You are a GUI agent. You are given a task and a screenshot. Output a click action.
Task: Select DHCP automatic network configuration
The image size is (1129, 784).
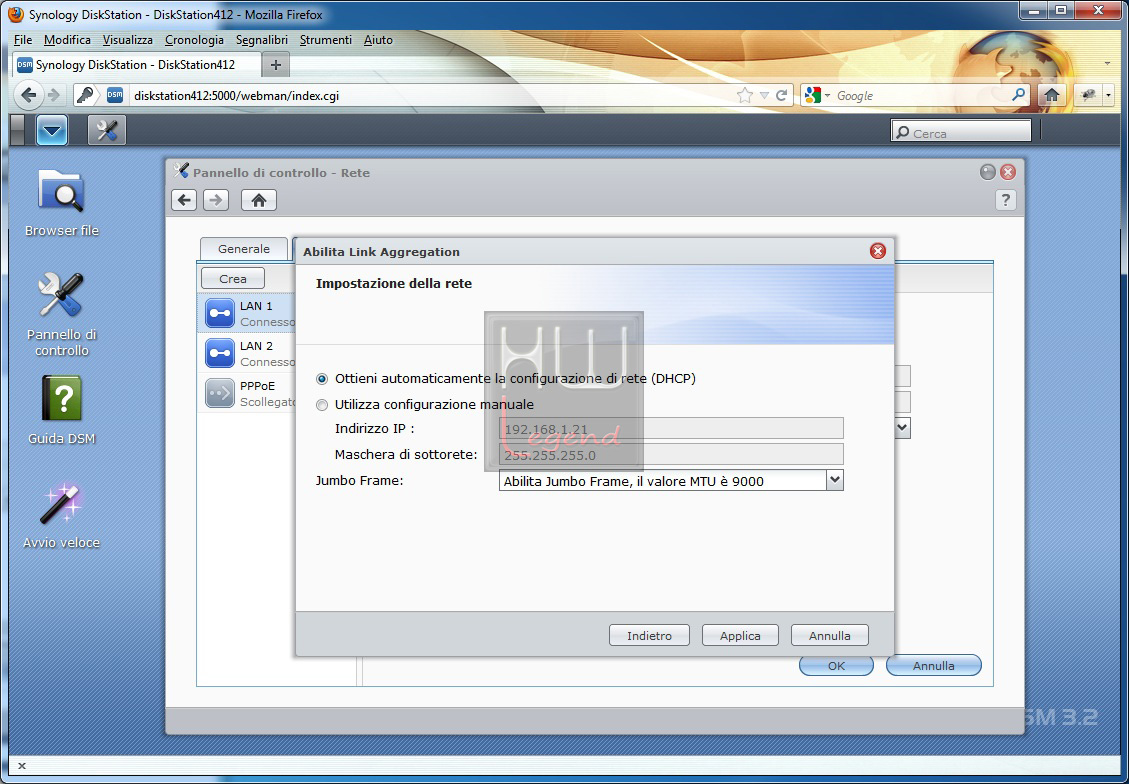pyautogui.click(x=322, y=379)
